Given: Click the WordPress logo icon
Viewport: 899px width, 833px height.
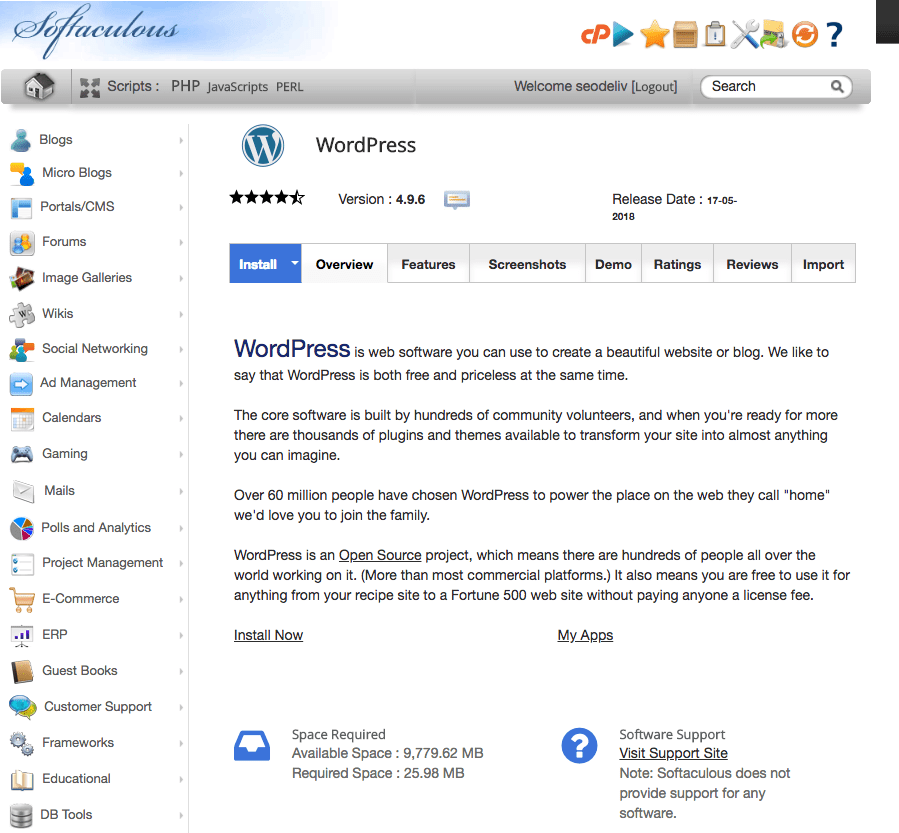Looking at the screenshot, I should tap(263, 145).
